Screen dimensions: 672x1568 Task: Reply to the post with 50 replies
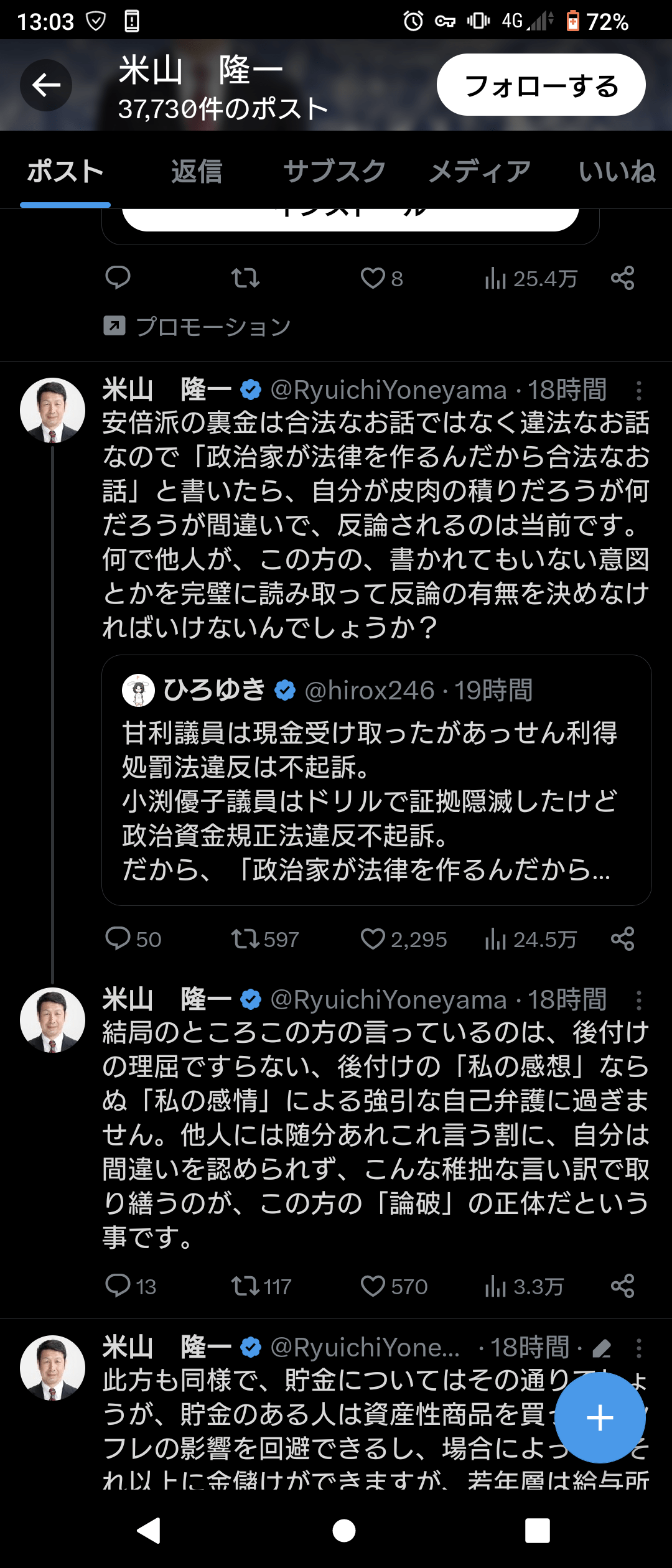click(118, 938)
